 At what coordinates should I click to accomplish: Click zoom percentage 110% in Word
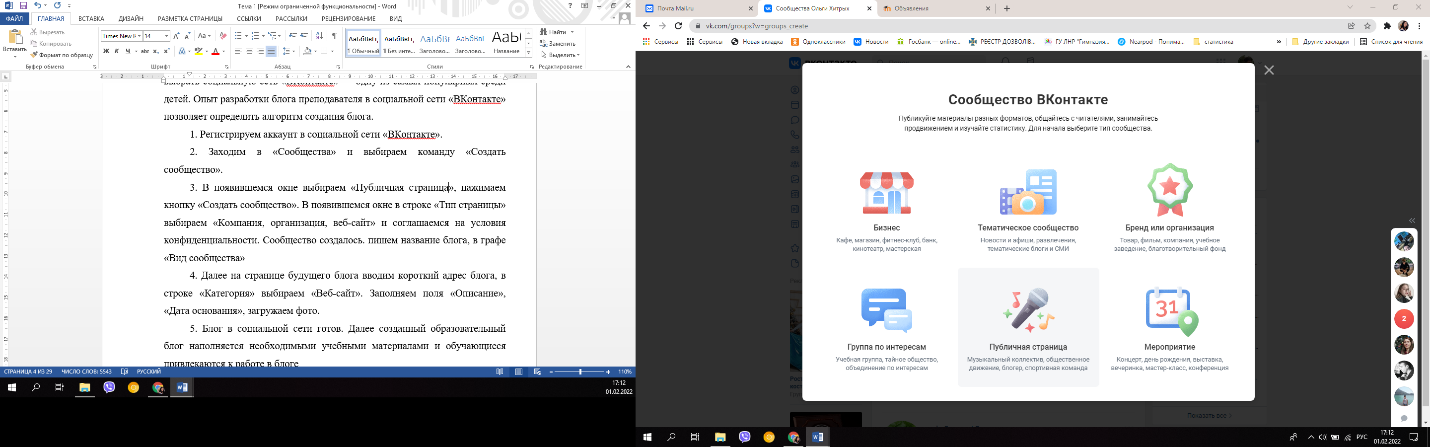(x=624, y=370)
